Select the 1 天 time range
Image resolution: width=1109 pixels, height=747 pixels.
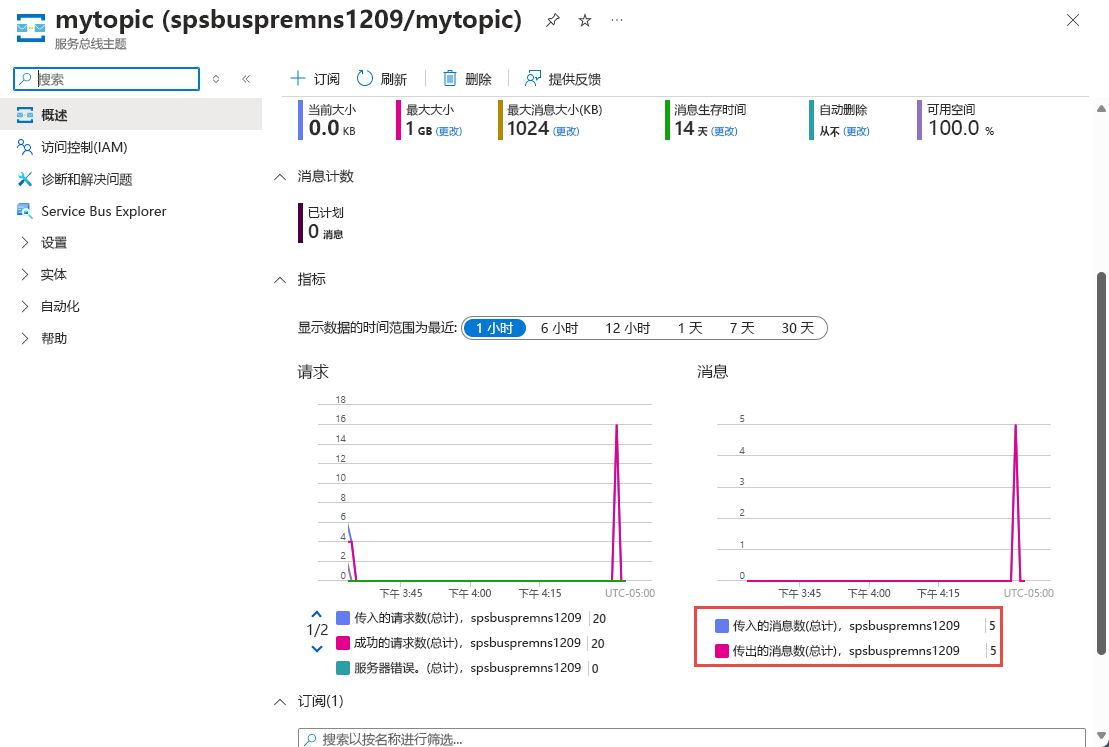coord(690,328)
